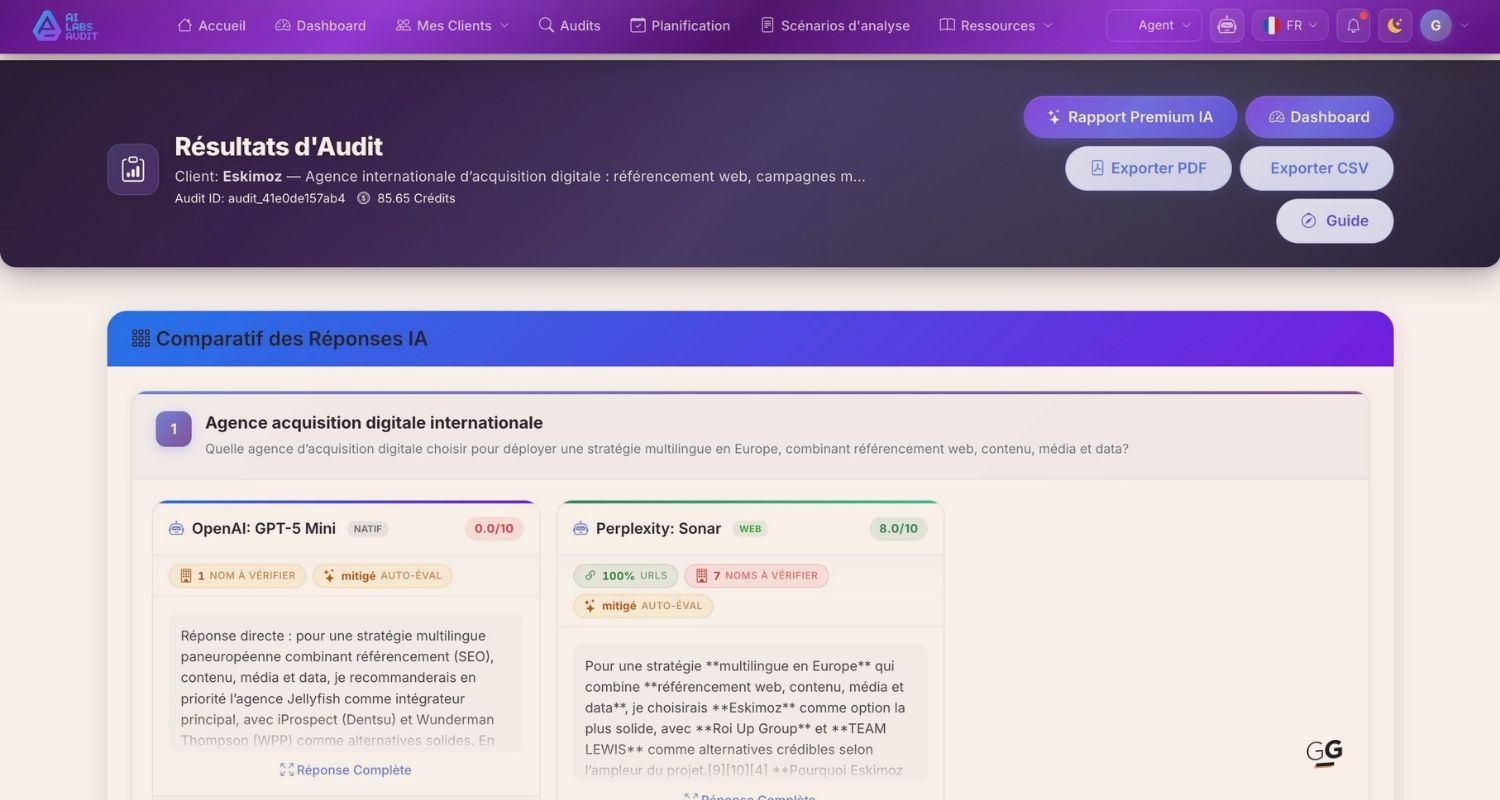1500x800 pixels.
Task: Click the Perplexity Sonar robot icon
Action: click(580, 528)
